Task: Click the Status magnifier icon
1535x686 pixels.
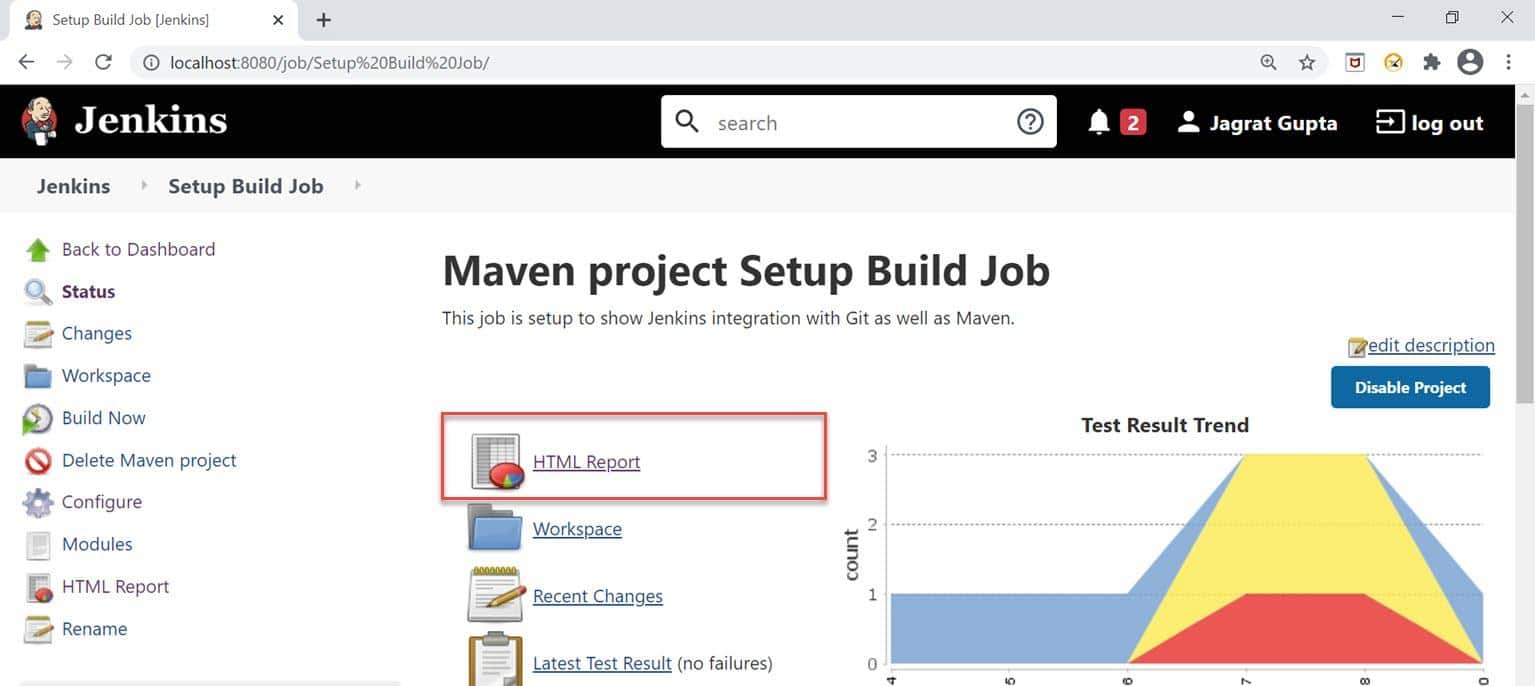Action: tap(37, 291)
